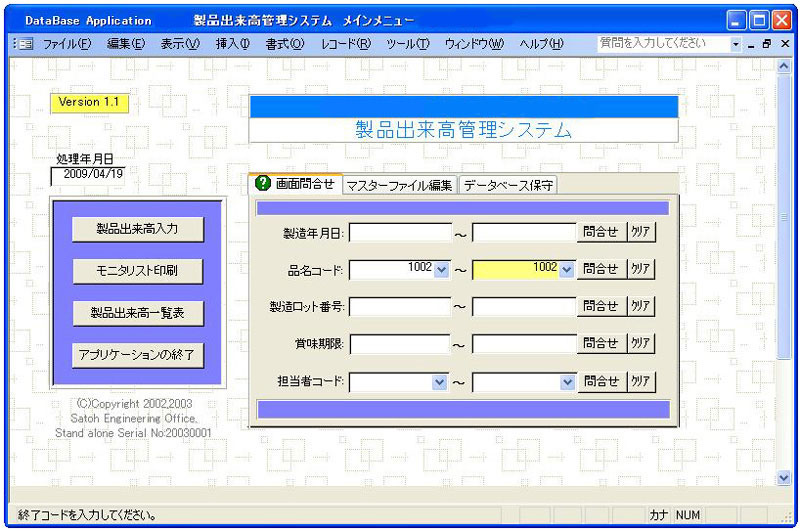Click the 質問を入力してください help box
This screenshot has width=800, height=531.
click(663, 44)
